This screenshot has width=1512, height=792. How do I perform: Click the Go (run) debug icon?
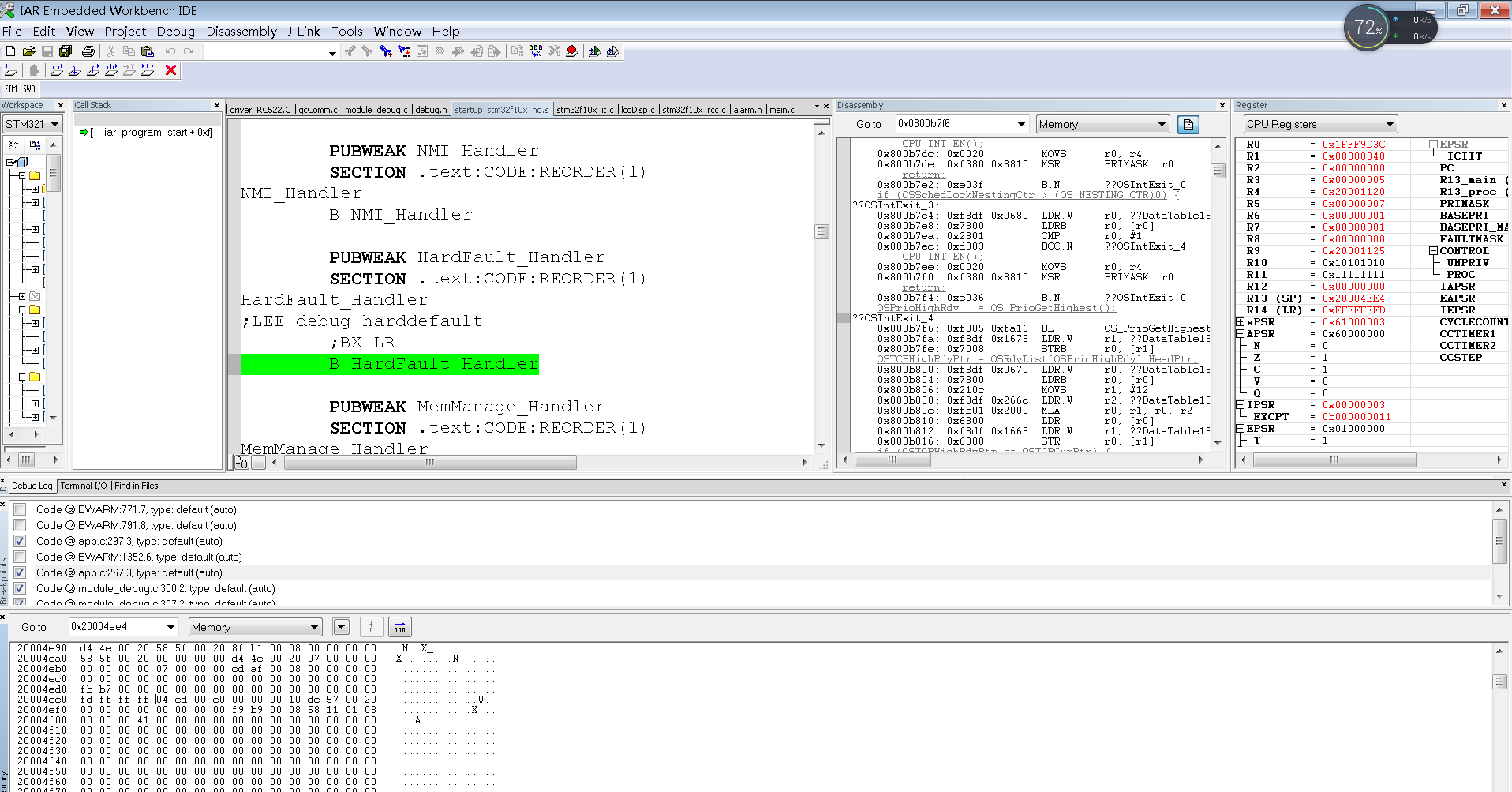coord(148,70)
